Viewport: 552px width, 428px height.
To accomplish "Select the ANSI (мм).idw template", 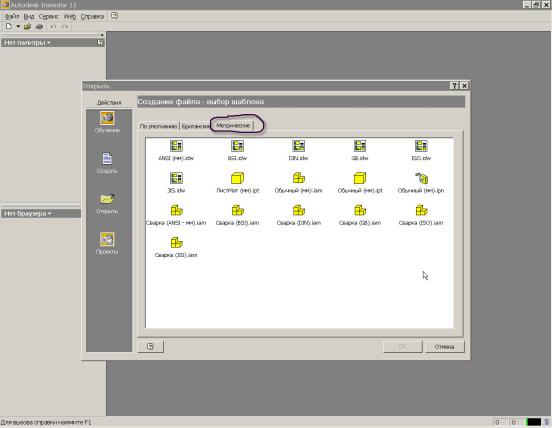I will point(176,150).
